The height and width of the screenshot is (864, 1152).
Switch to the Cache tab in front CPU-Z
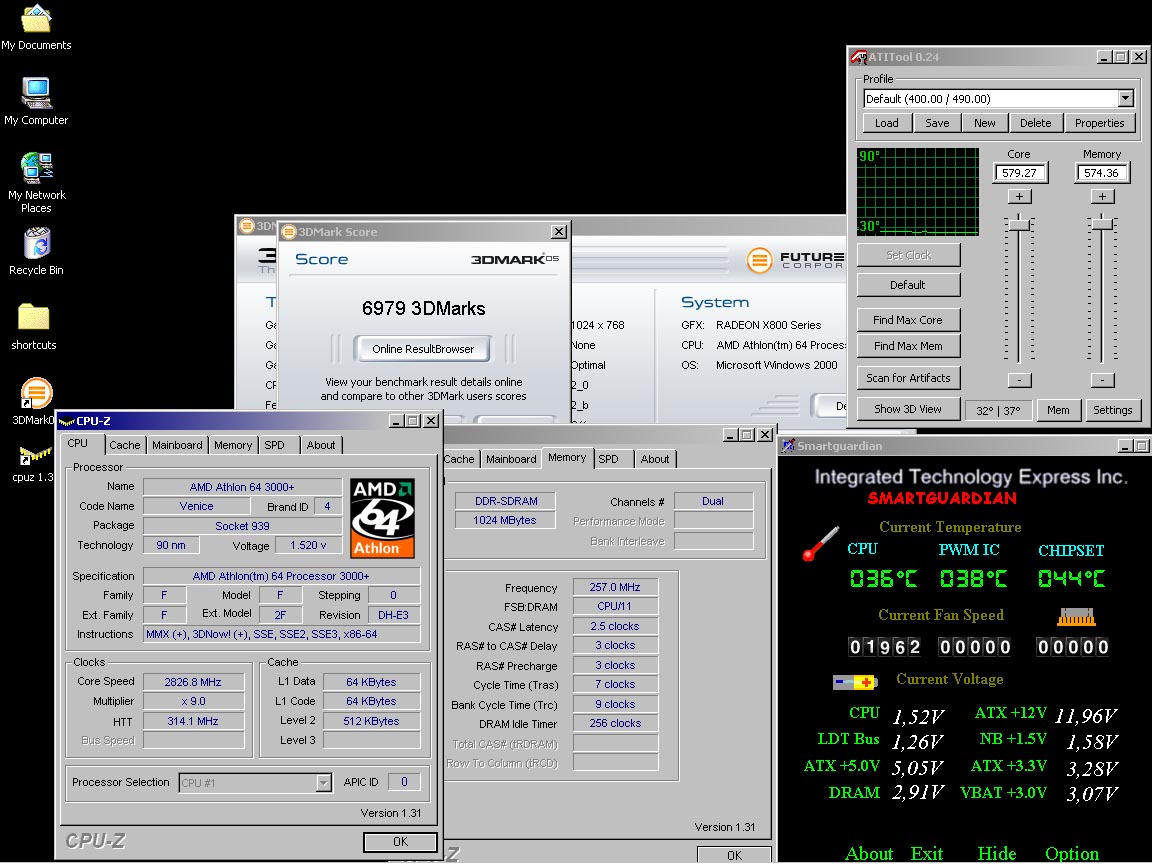point(125,445)
